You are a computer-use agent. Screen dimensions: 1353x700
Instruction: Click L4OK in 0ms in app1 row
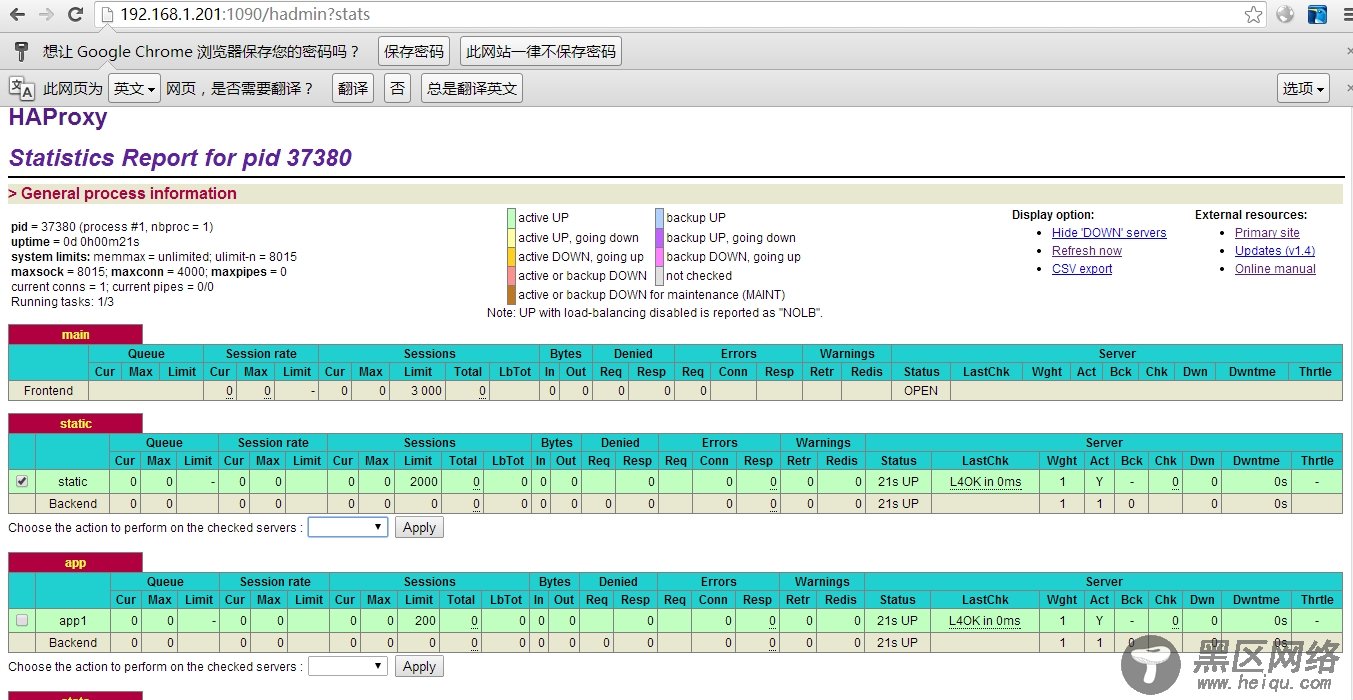coord(985,621)
